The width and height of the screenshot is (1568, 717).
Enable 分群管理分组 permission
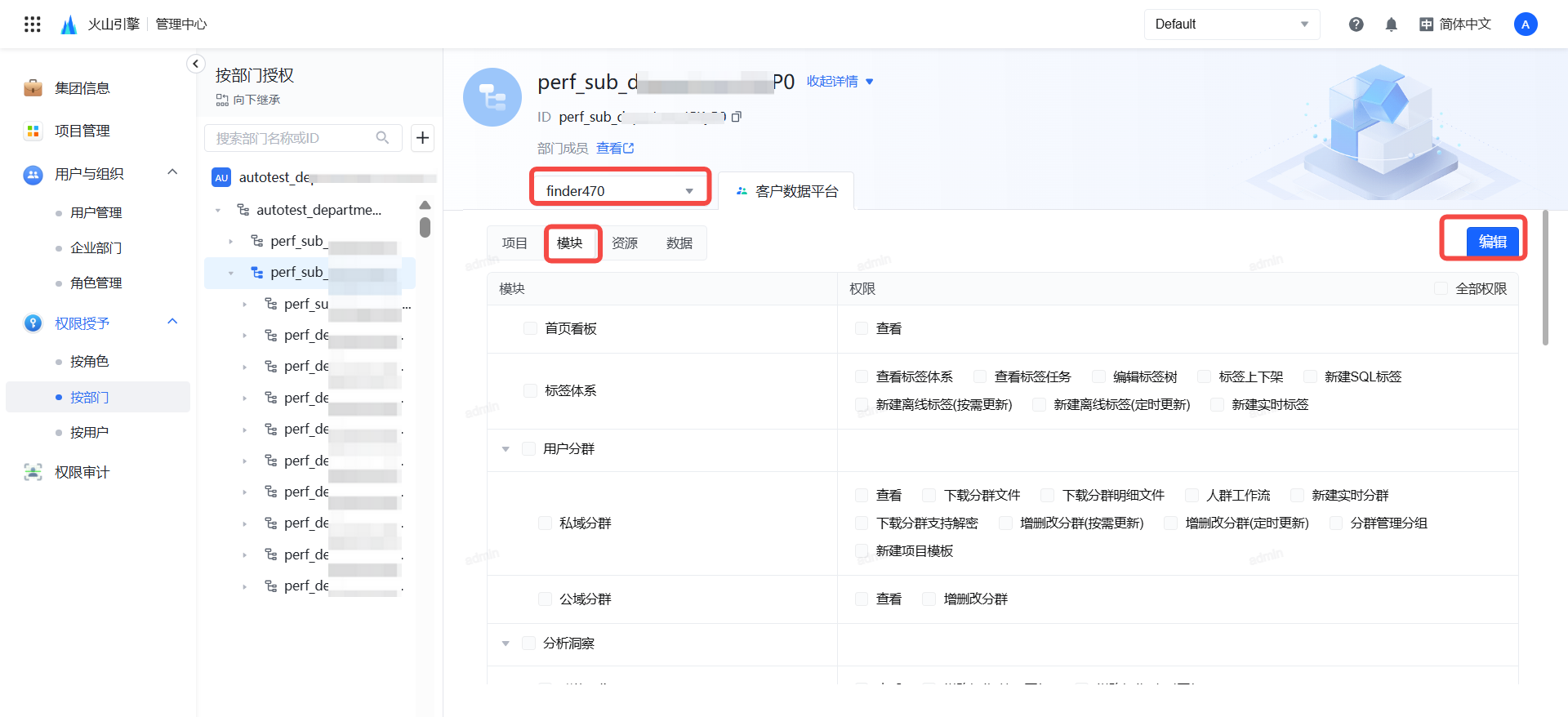[x=1336, y=523]
